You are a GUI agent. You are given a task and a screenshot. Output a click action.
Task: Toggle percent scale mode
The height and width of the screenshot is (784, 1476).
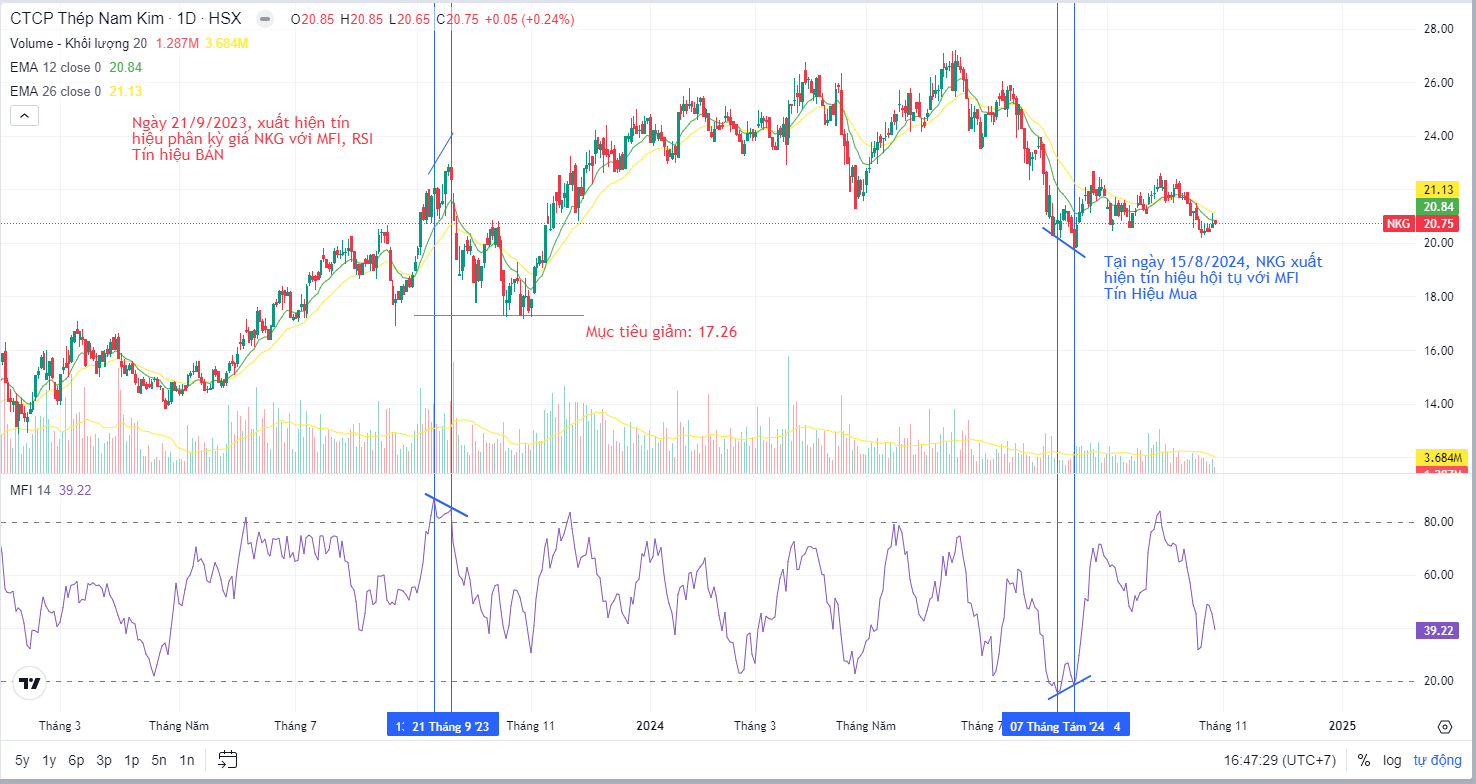click(1364, 760)
